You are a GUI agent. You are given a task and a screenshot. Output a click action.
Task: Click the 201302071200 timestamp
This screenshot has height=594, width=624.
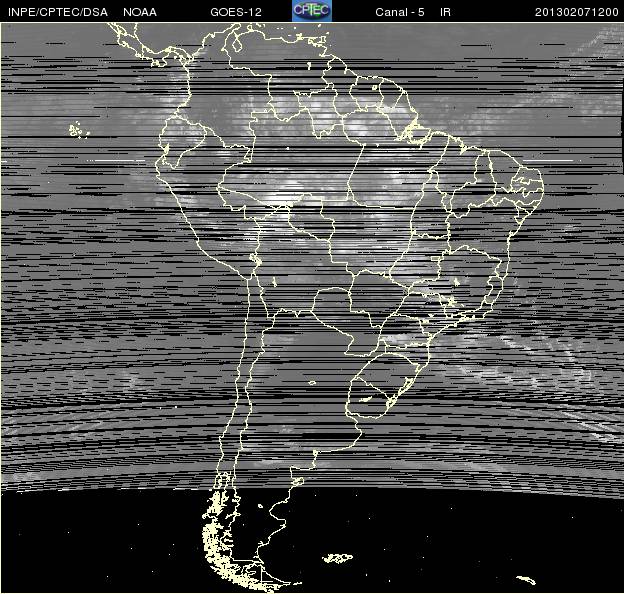click(x=577, y=12)
